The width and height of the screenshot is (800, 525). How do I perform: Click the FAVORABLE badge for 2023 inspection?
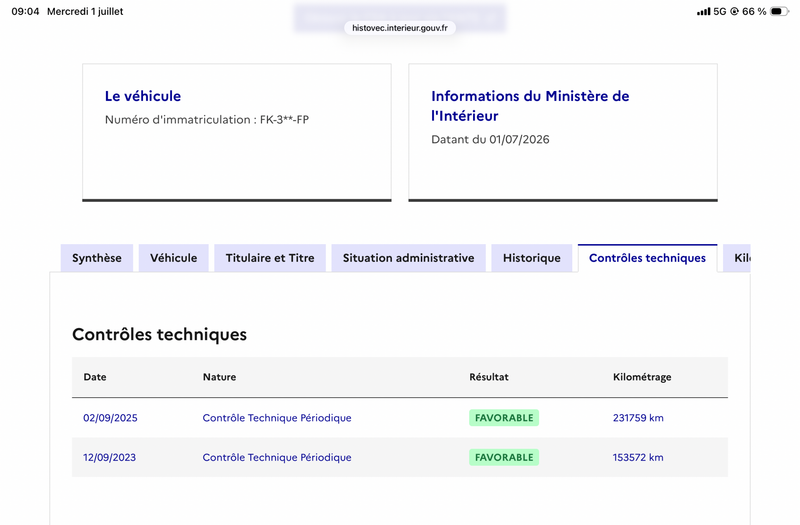click(x=504, y=457)
